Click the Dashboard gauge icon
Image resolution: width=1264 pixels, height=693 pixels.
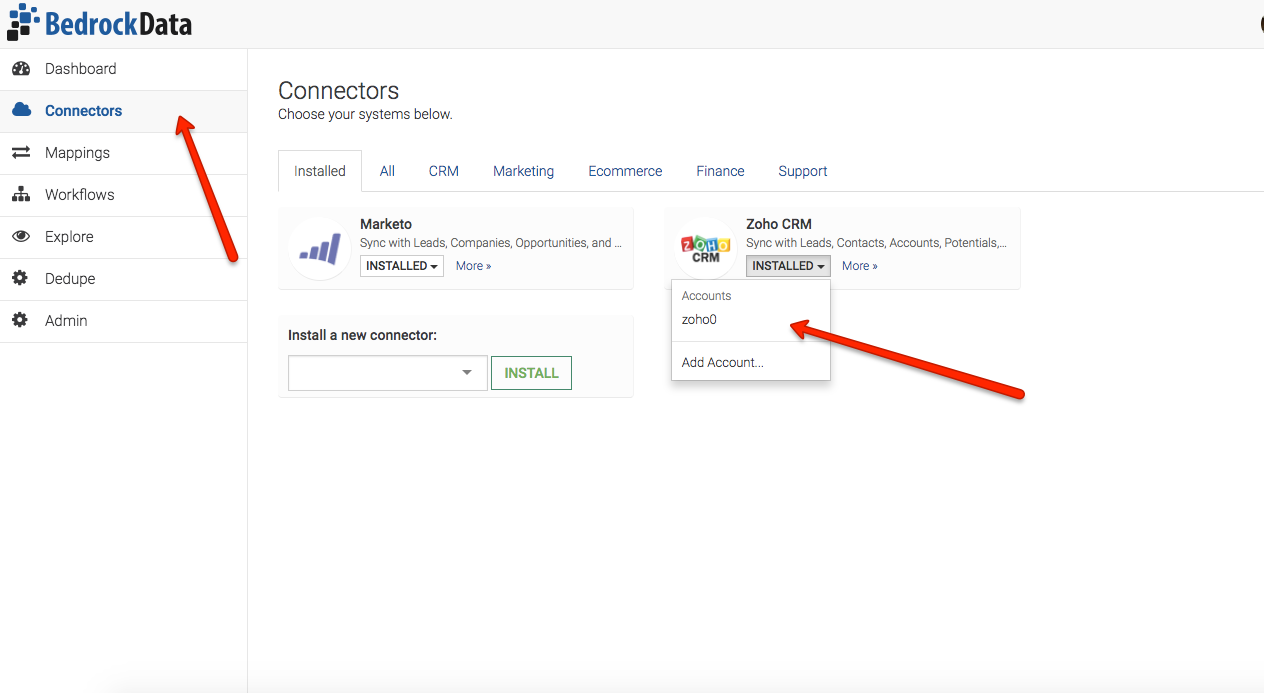pos(20,69)
